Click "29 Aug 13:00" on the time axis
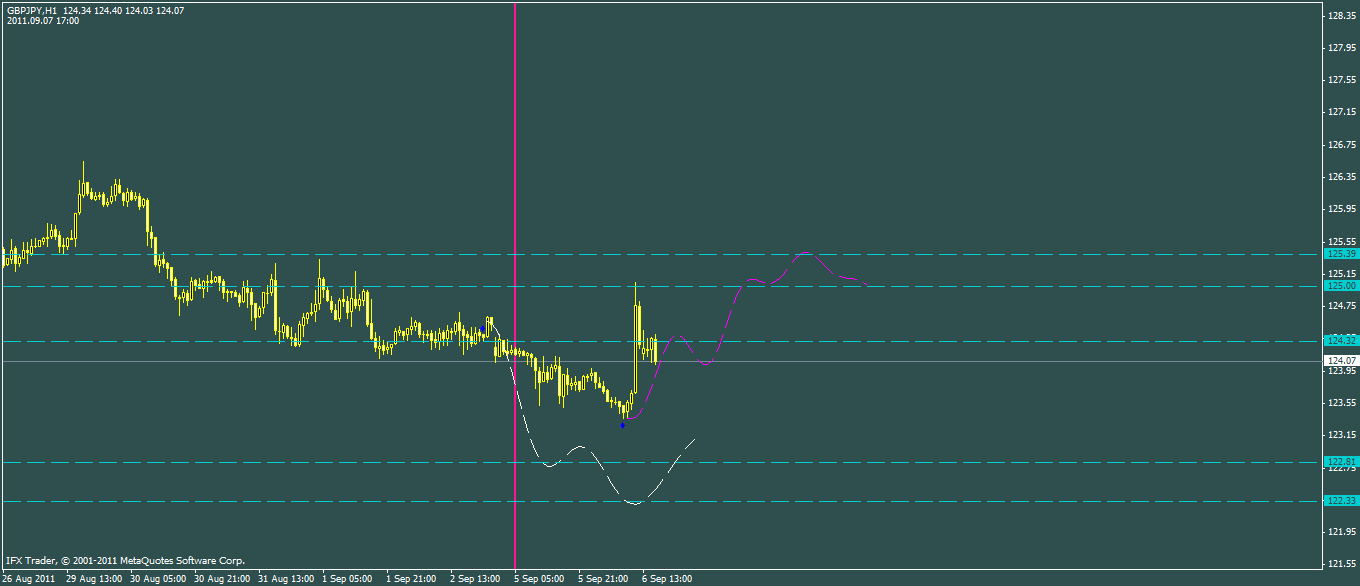1360x586 pixels. pos(94,579)
